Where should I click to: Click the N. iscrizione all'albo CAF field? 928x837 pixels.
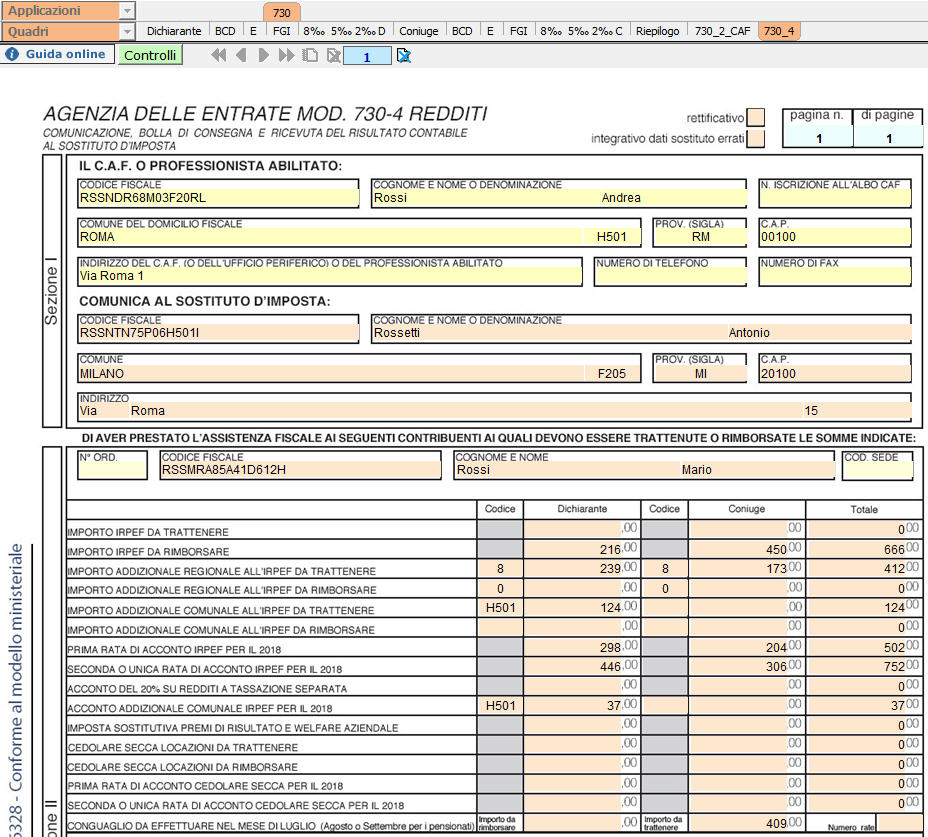[x=834, y=198]
